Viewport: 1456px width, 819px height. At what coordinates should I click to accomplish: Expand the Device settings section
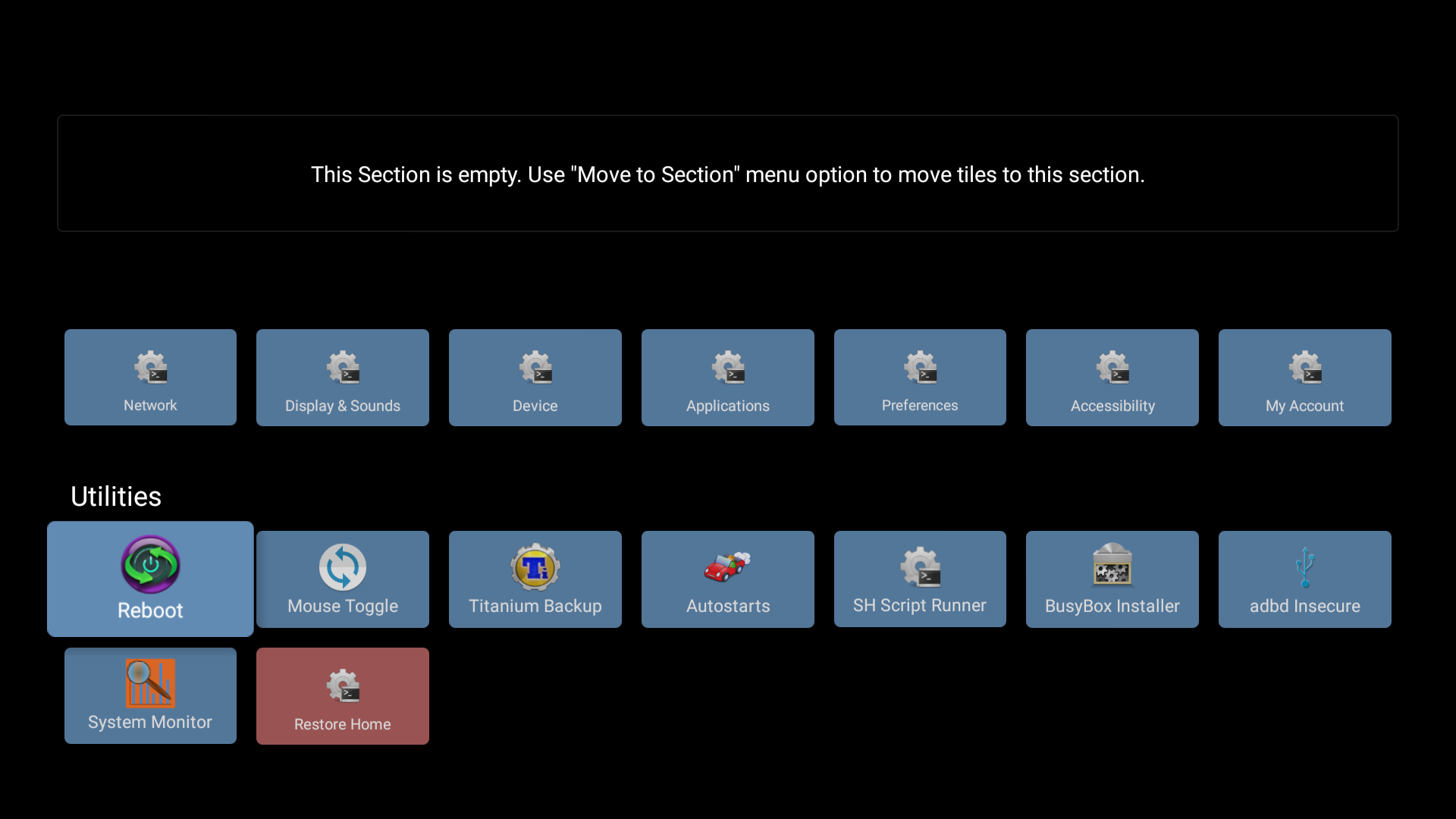(x=535, y=377)
